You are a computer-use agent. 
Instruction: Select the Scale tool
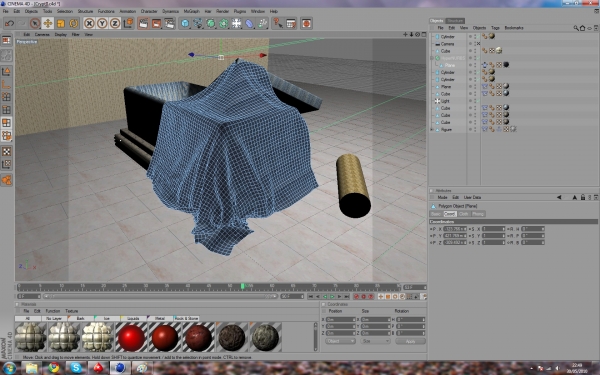pos(60,24)
